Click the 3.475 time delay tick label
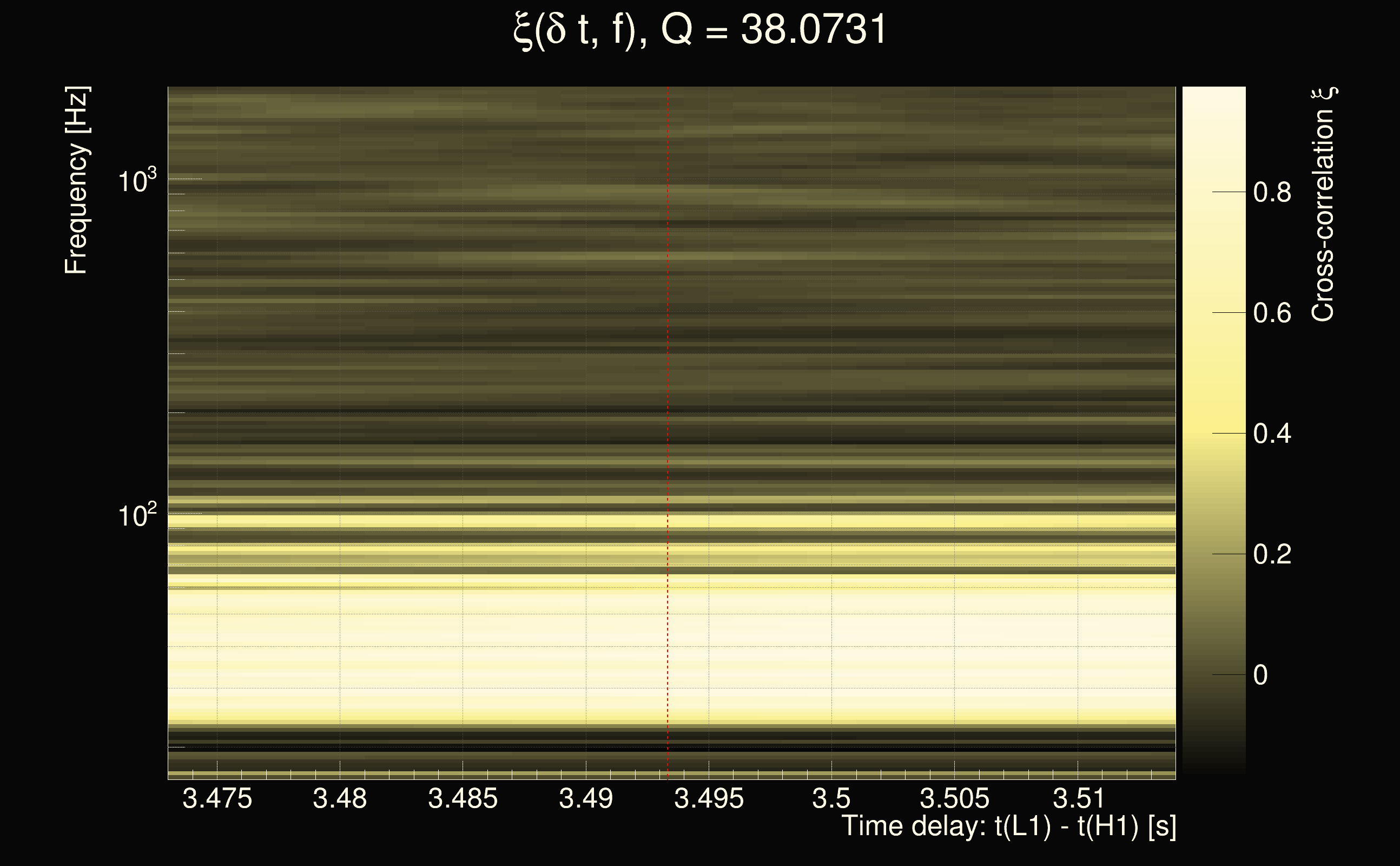Screen dimensions: 1400x866 (217, 798)
